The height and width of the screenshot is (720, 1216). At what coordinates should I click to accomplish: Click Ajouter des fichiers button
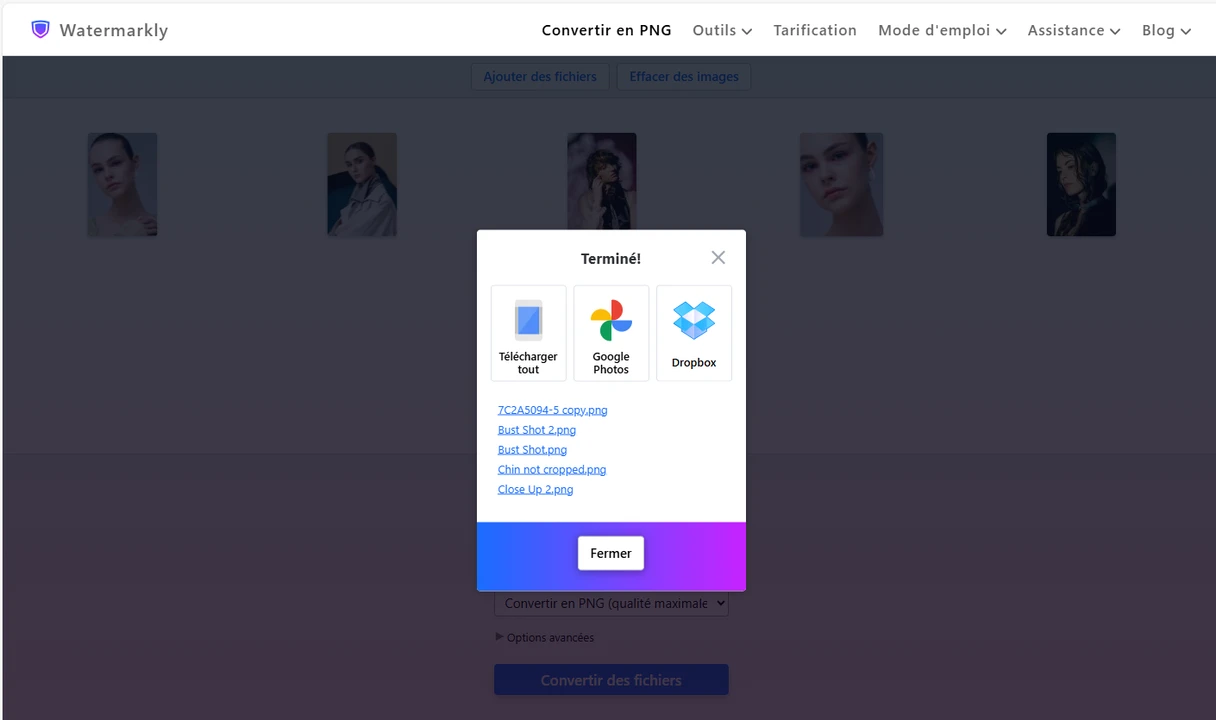click(540, 77)
